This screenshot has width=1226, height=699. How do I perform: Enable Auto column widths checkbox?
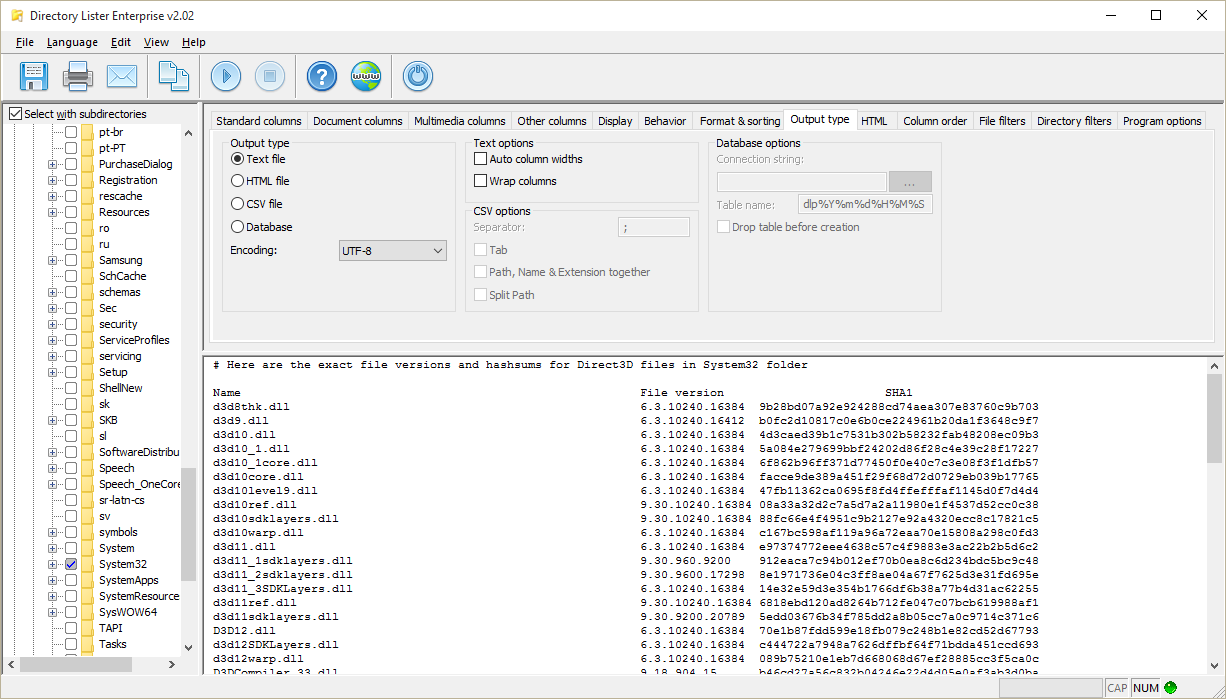tap(481, 159)
